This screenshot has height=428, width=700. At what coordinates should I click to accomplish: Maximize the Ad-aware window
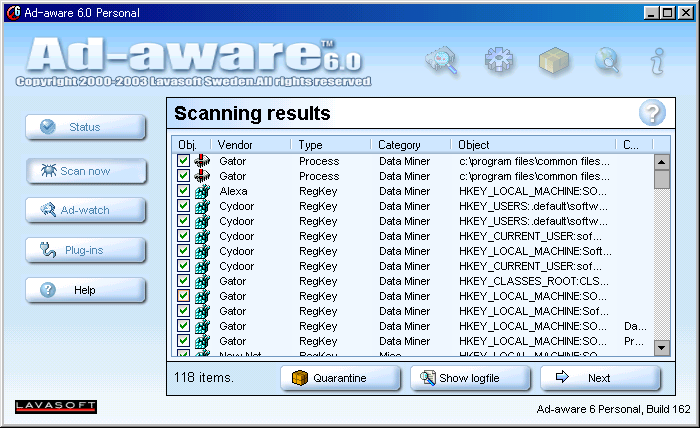pyautogui.click(x=667, y=12)
